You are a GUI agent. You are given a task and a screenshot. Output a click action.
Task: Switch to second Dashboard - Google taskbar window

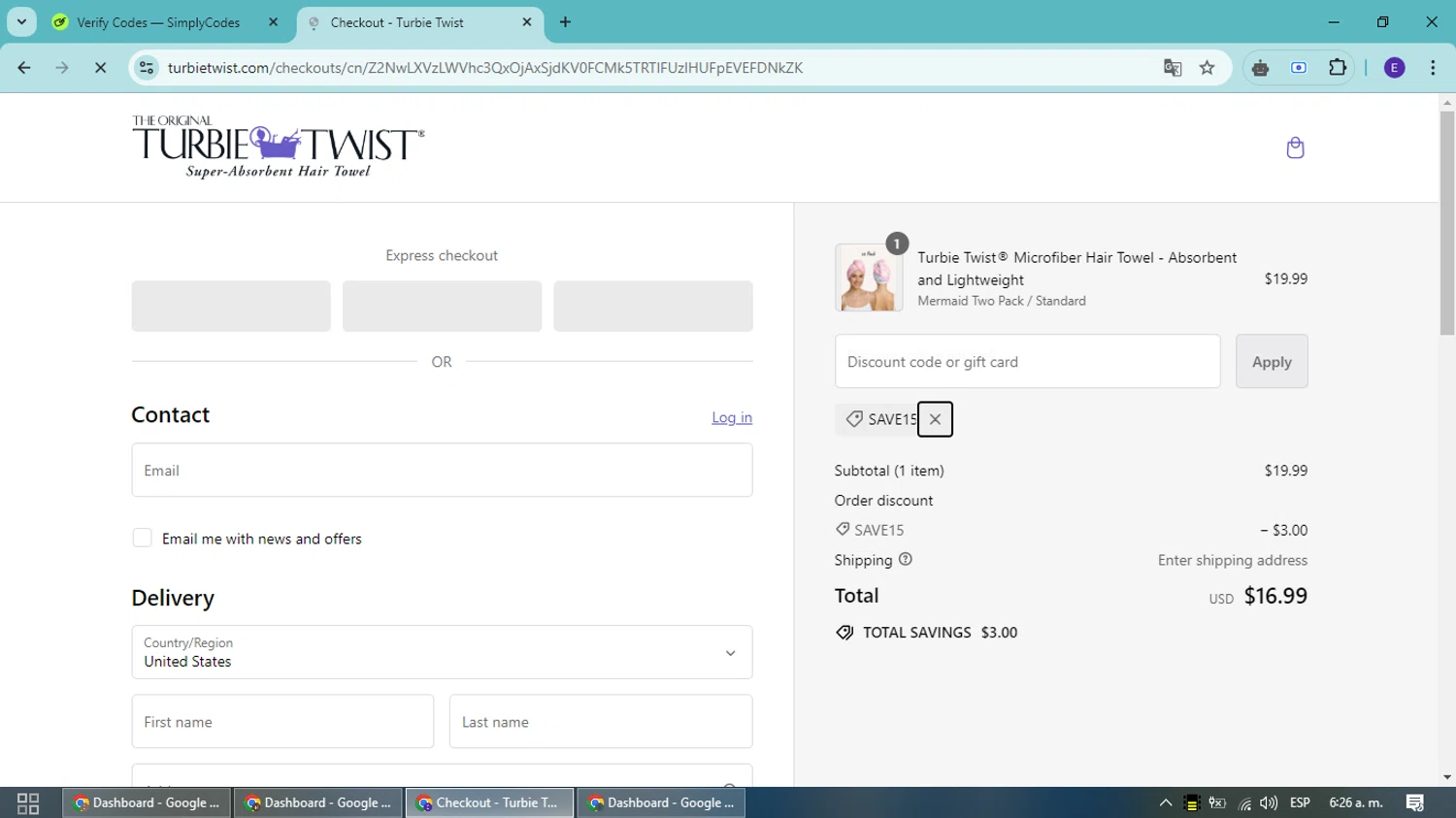click(x=318, y=803)
